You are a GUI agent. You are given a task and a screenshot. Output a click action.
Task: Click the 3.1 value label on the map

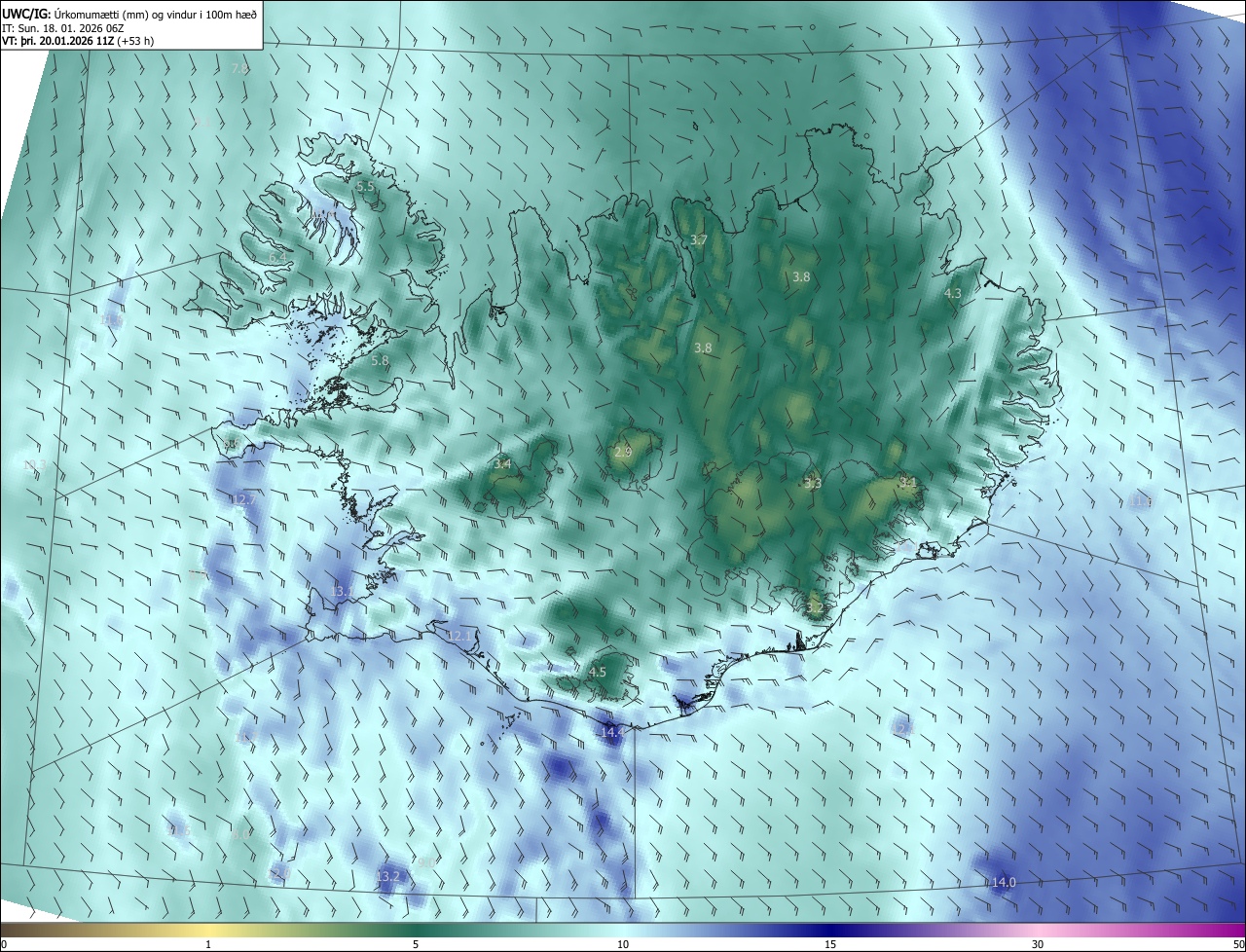[x=907, y=482]
